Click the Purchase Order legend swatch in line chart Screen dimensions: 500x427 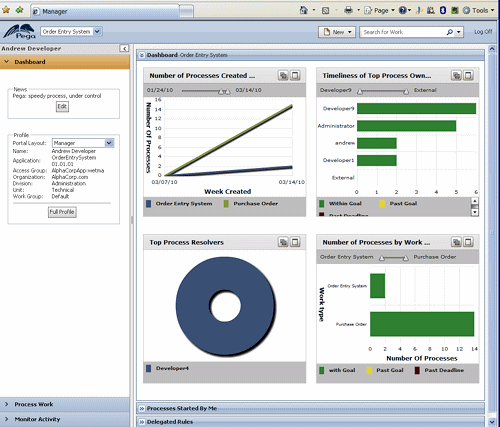click(226, 203)
